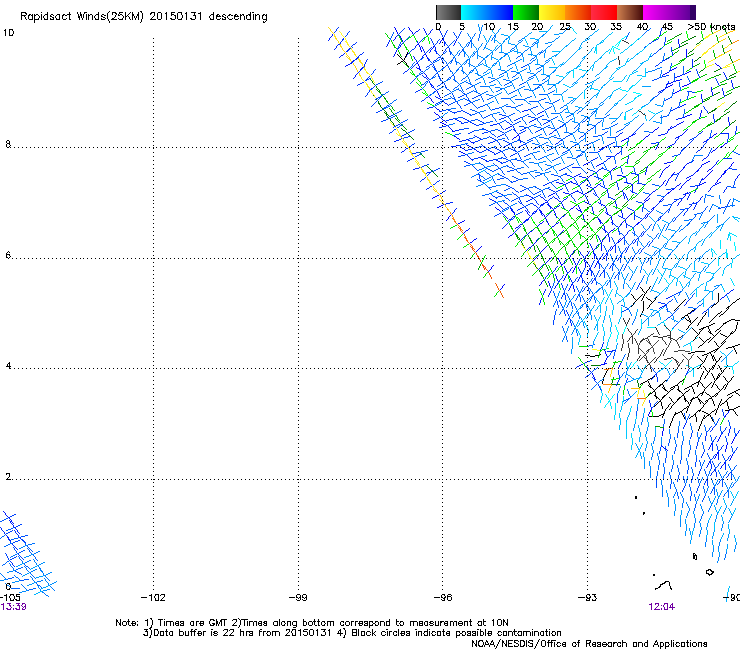
Task: Pick the red 30-35 knots color segment
Action: point(604,12)
